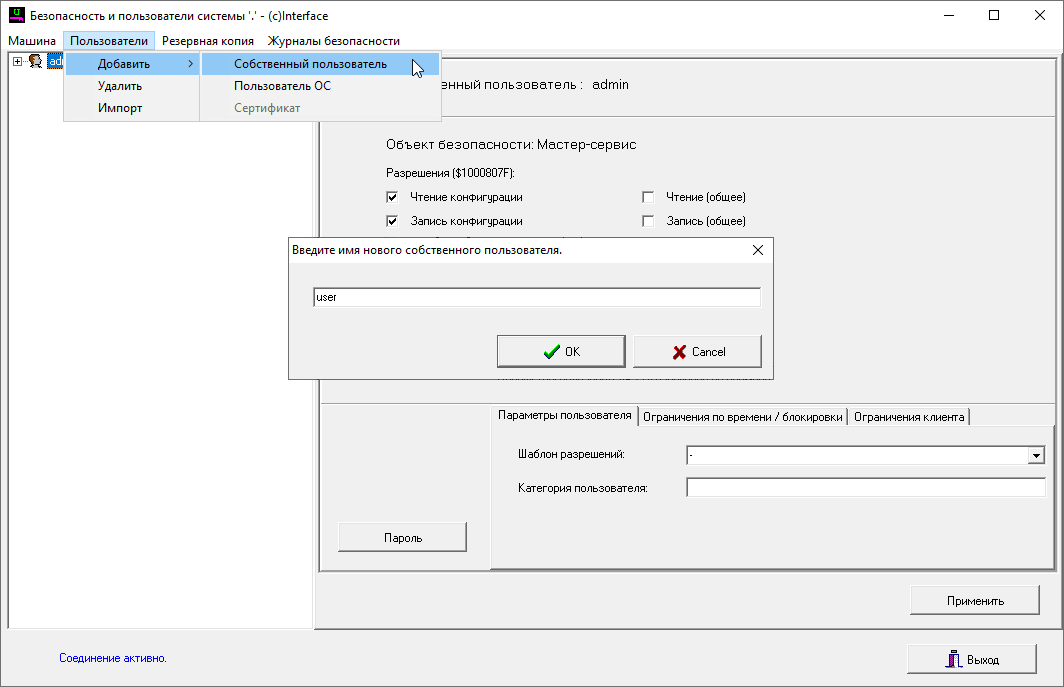
Task: Open the Машина menu
Action: tap(32, 41)
